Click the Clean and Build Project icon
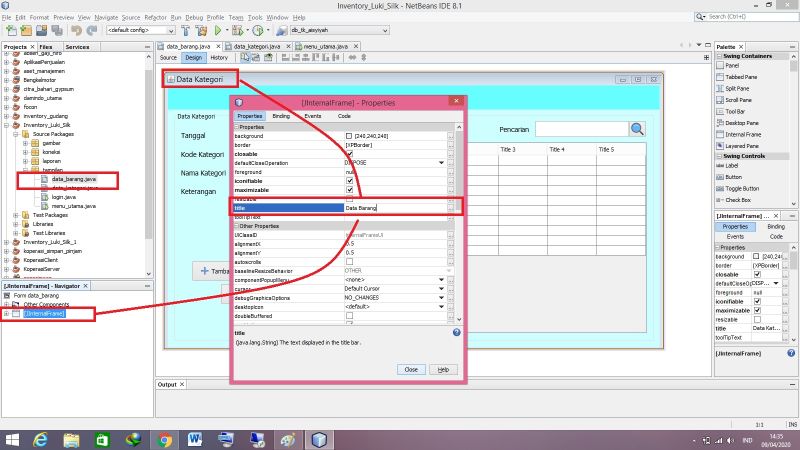 click(202, 31)
